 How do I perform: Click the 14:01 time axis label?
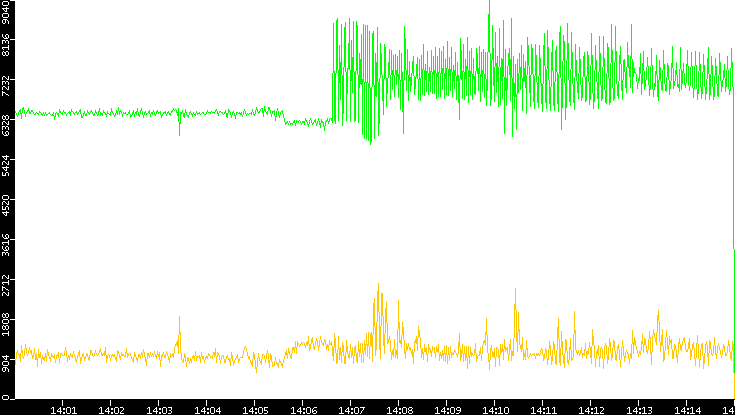click(x=63, y=411)
